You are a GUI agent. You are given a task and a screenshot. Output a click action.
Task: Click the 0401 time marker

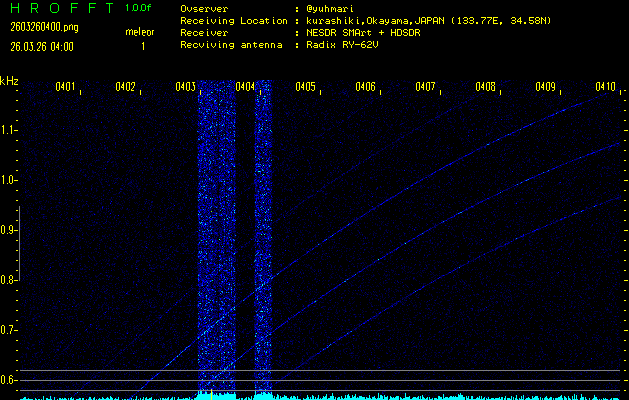tap(66, 87)
